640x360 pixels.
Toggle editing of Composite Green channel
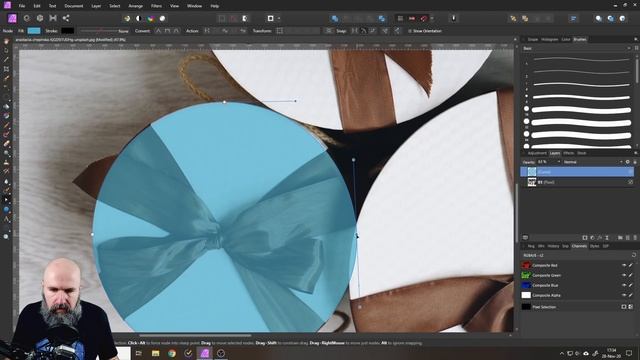click(x=631, y=275)
